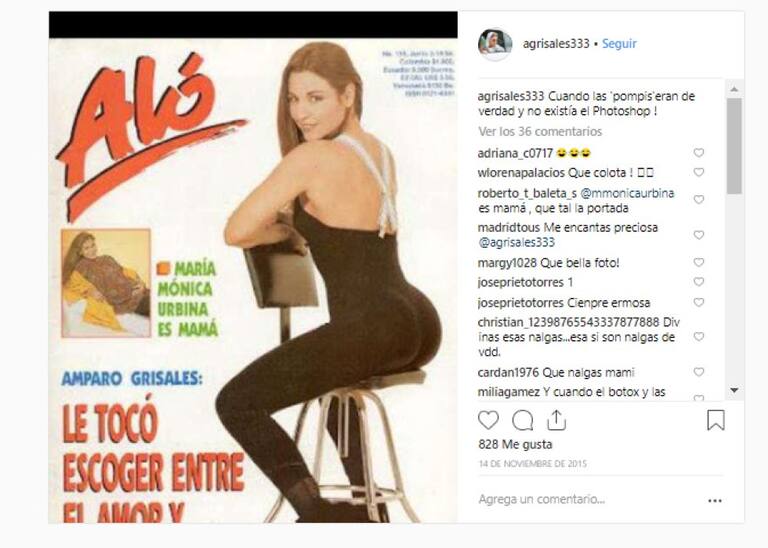768x548 pixels.
Task: Open the 14 de noviembre de 2015 timestamp
Action: (x=532, y=463)
